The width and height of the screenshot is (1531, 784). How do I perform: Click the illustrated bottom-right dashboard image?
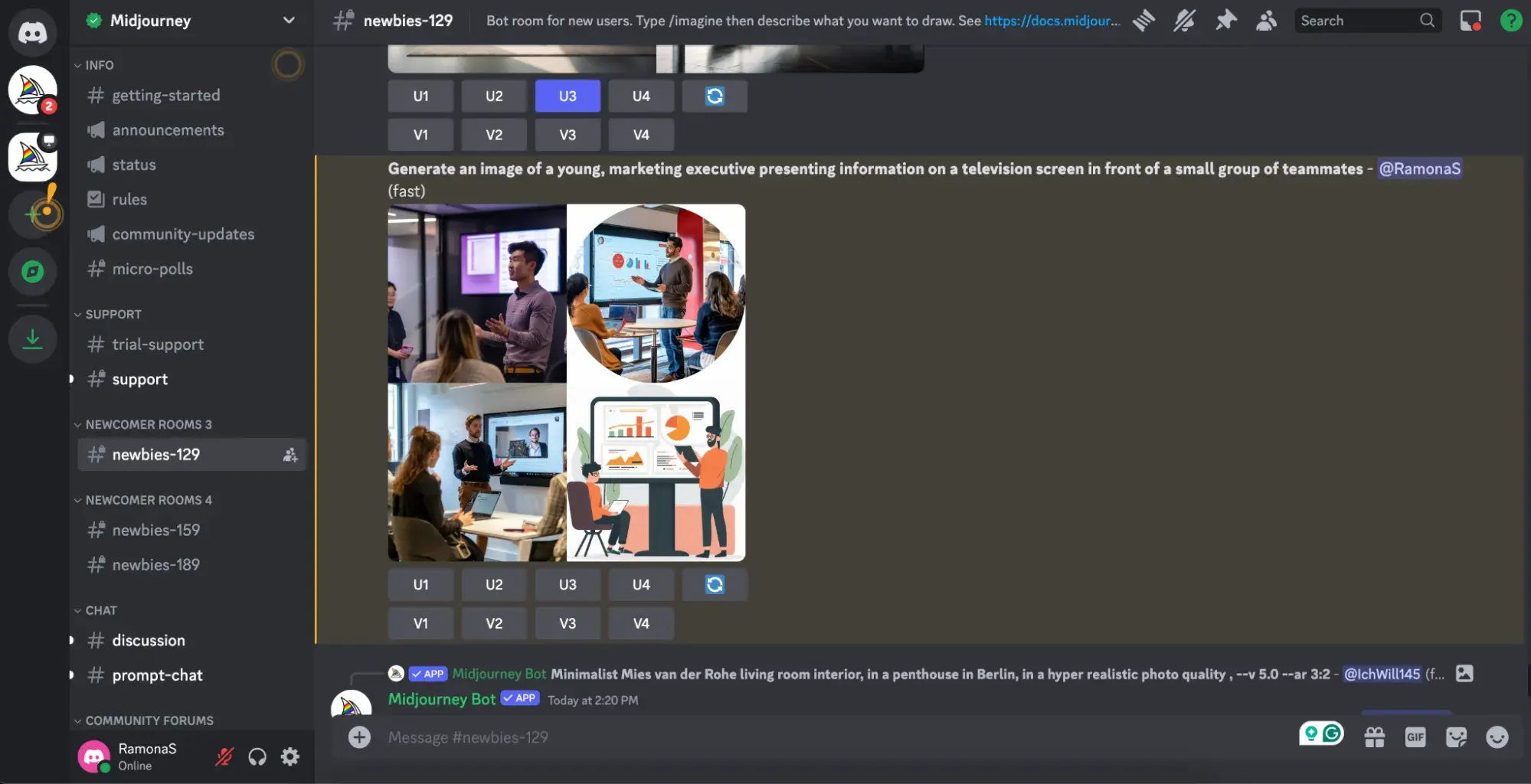656,472
